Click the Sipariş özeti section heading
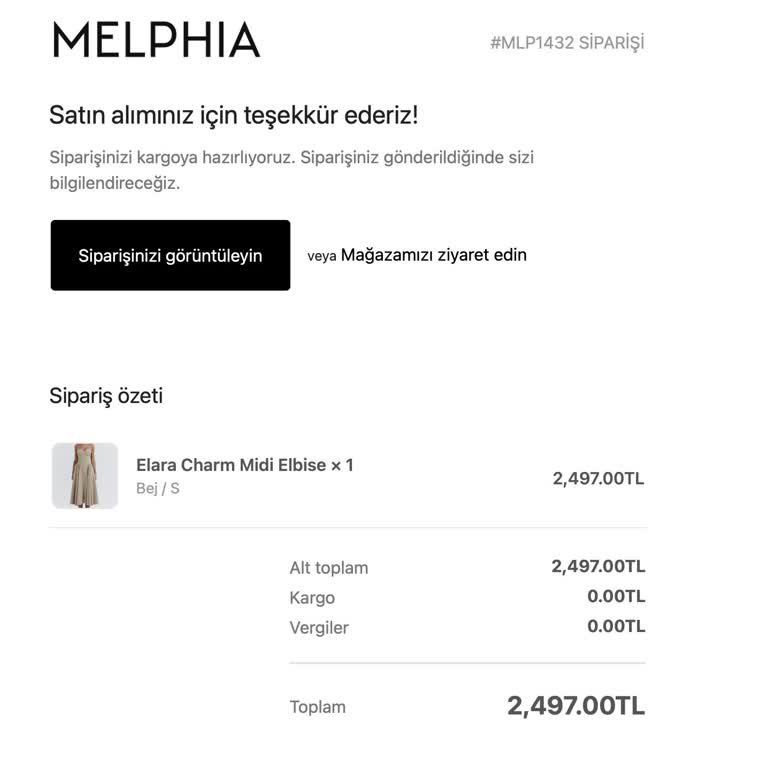The image size is (768, 768). tap(106, 396)
